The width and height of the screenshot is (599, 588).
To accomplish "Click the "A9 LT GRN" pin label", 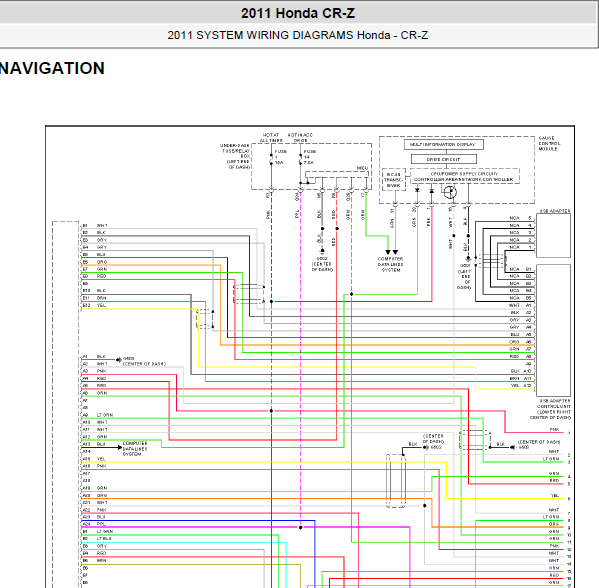I will click(x=98, y=415).
